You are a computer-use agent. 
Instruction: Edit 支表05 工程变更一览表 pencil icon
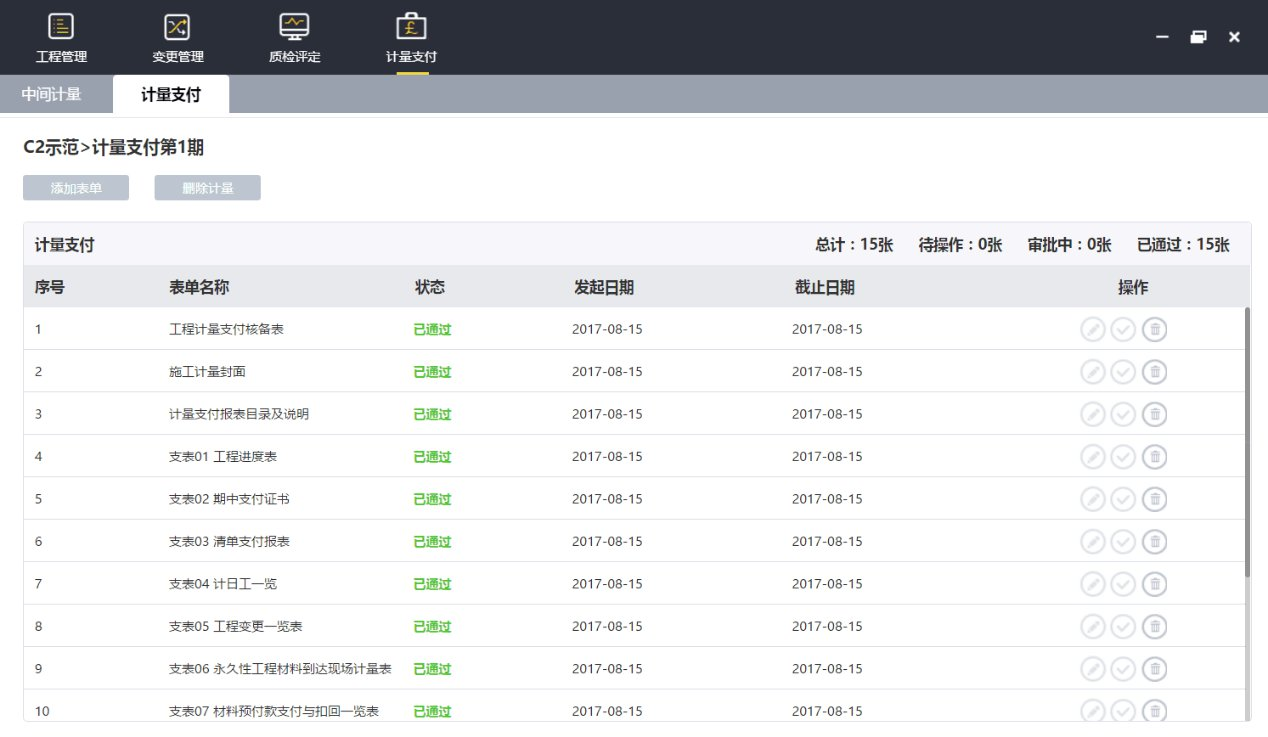pyautogui.click(x=1093, y=626)
